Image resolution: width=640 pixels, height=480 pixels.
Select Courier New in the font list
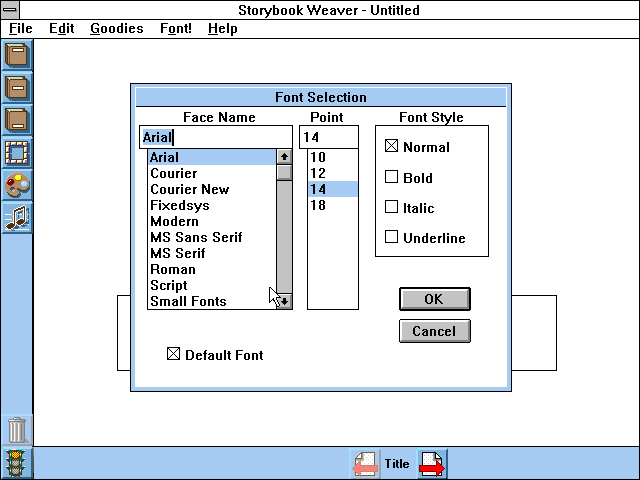pyautogui.click(x=211, y=189)
